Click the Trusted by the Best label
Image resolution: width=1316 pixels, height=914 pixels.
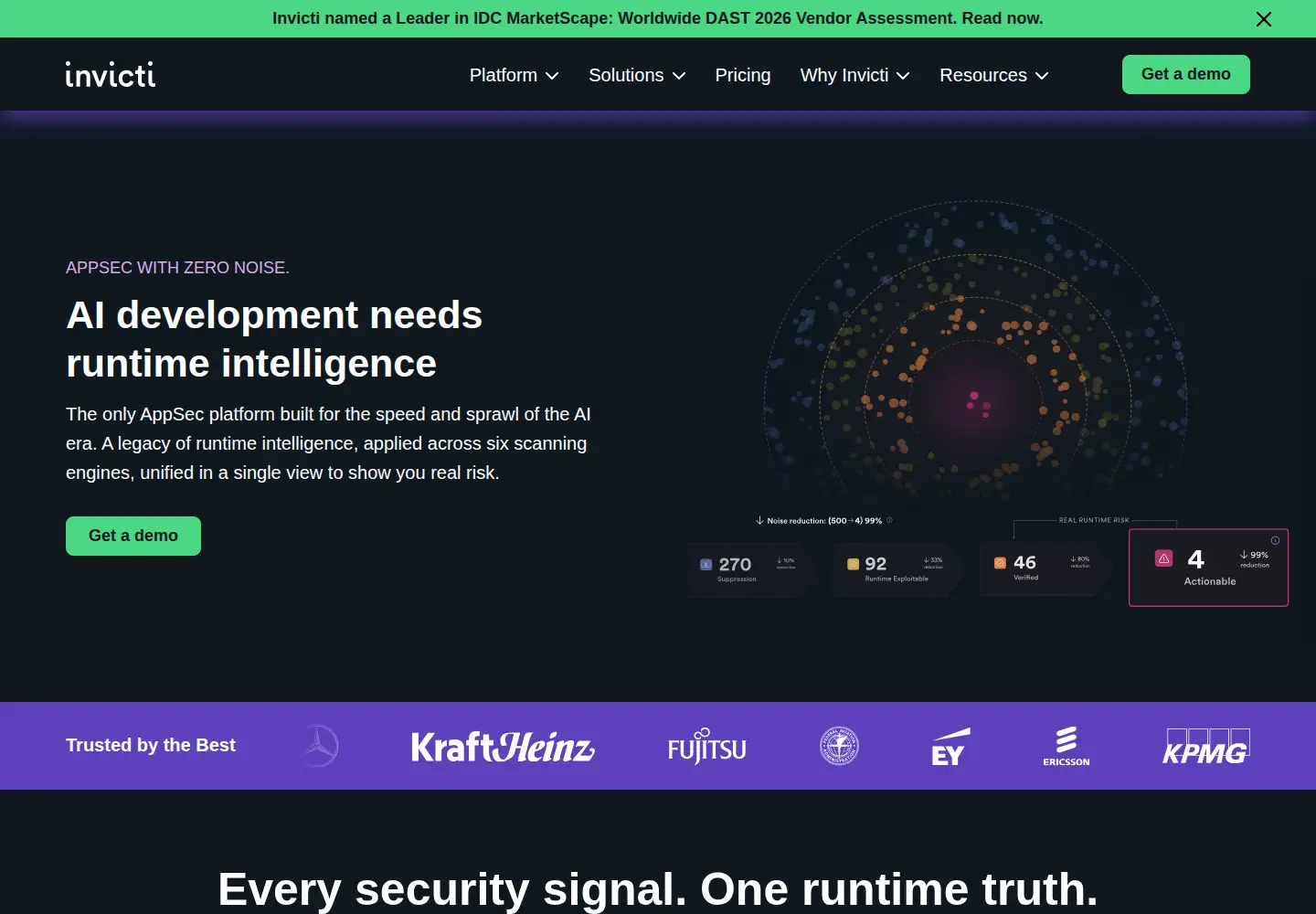151,745
